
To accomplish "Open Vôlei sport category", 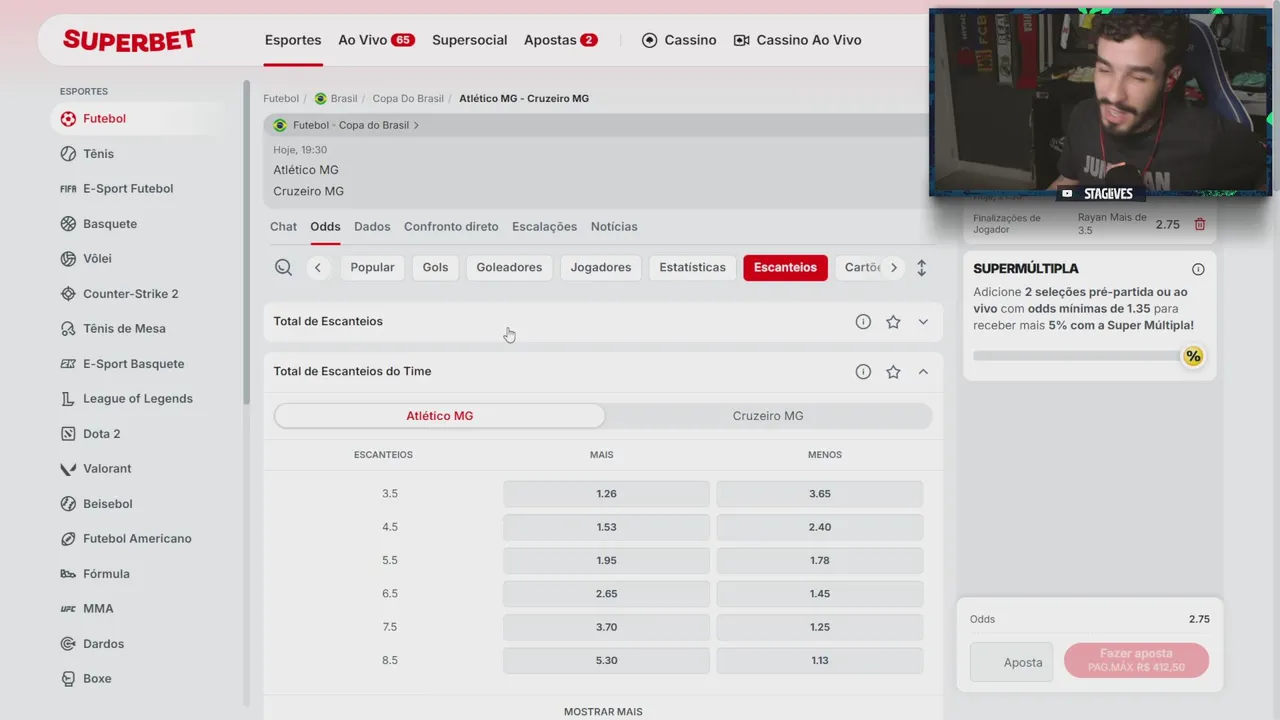I will coord(85,259).
